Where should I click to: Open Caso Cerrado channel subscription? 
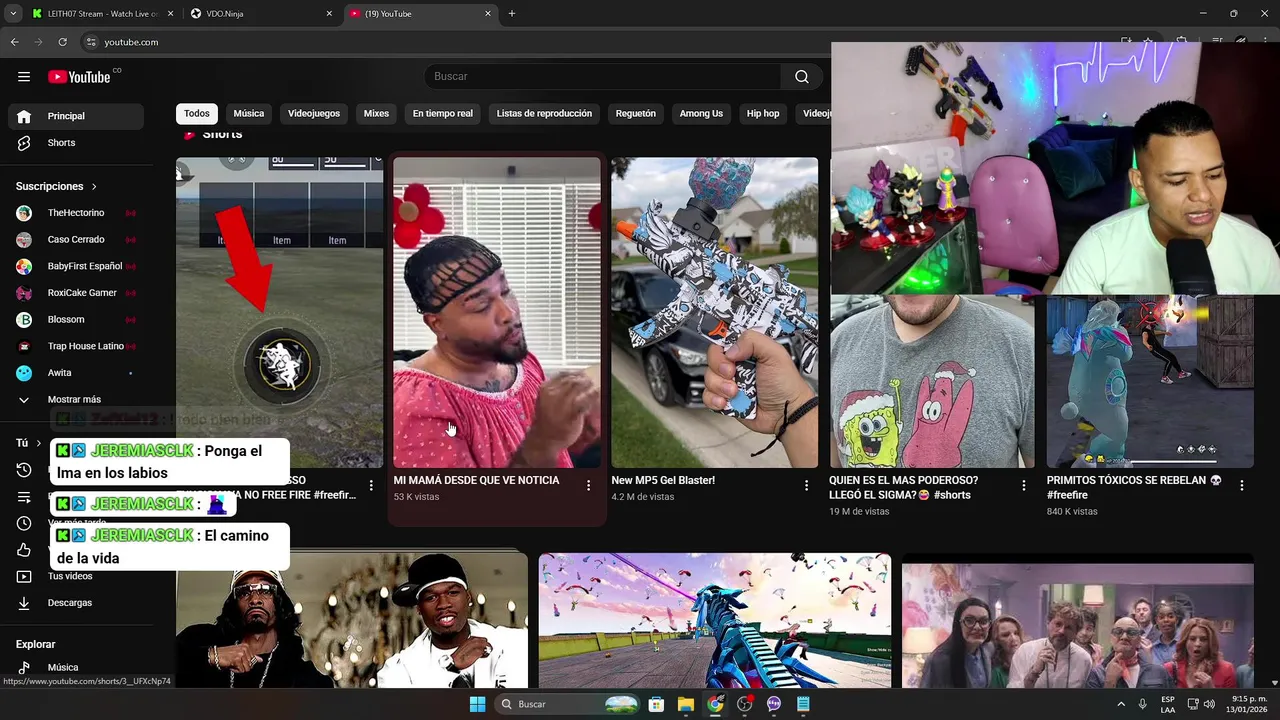pyautogui.click(x=76, y=240)
